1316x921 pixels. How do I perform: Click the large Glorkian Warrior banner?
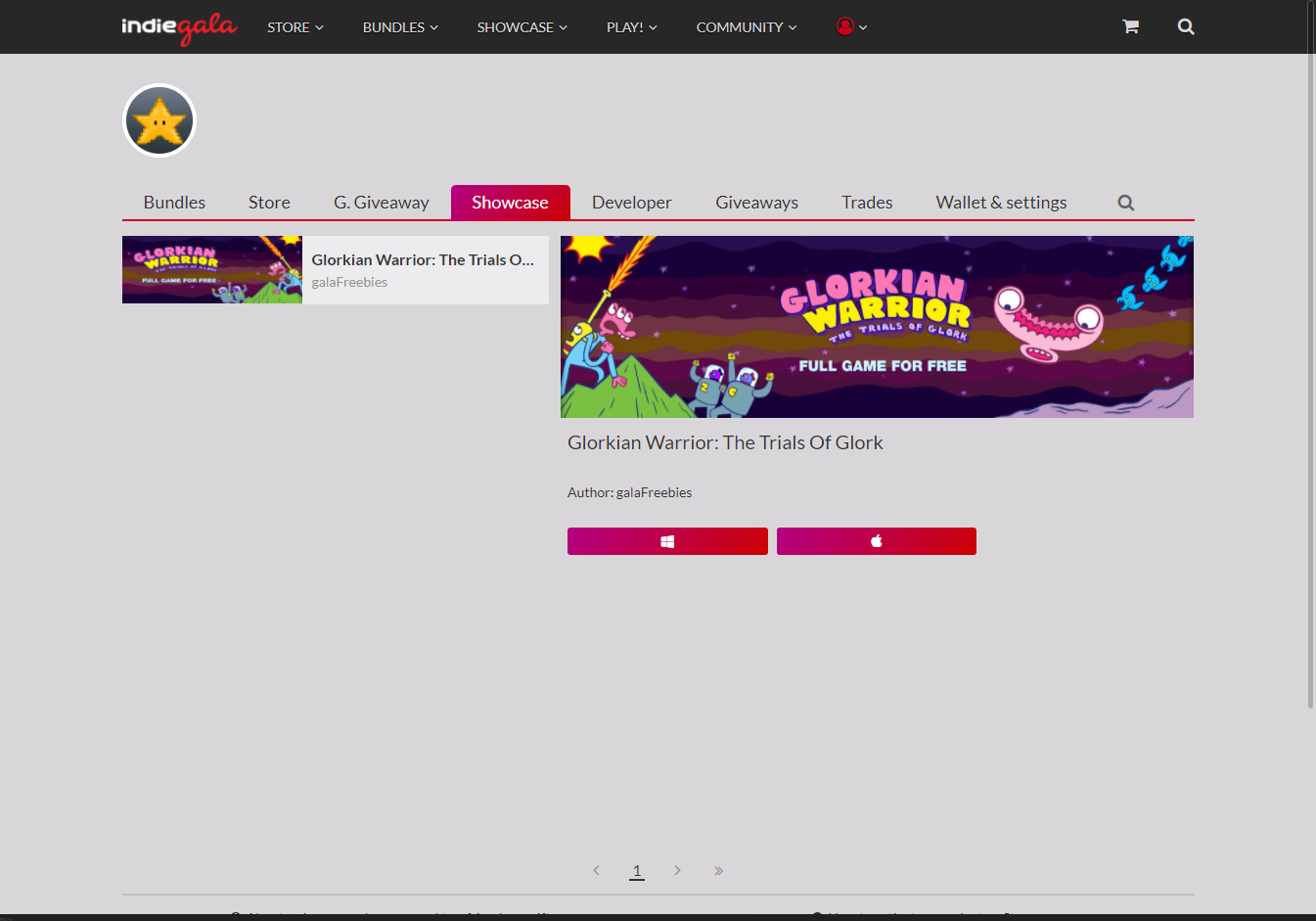coord(877,327)
